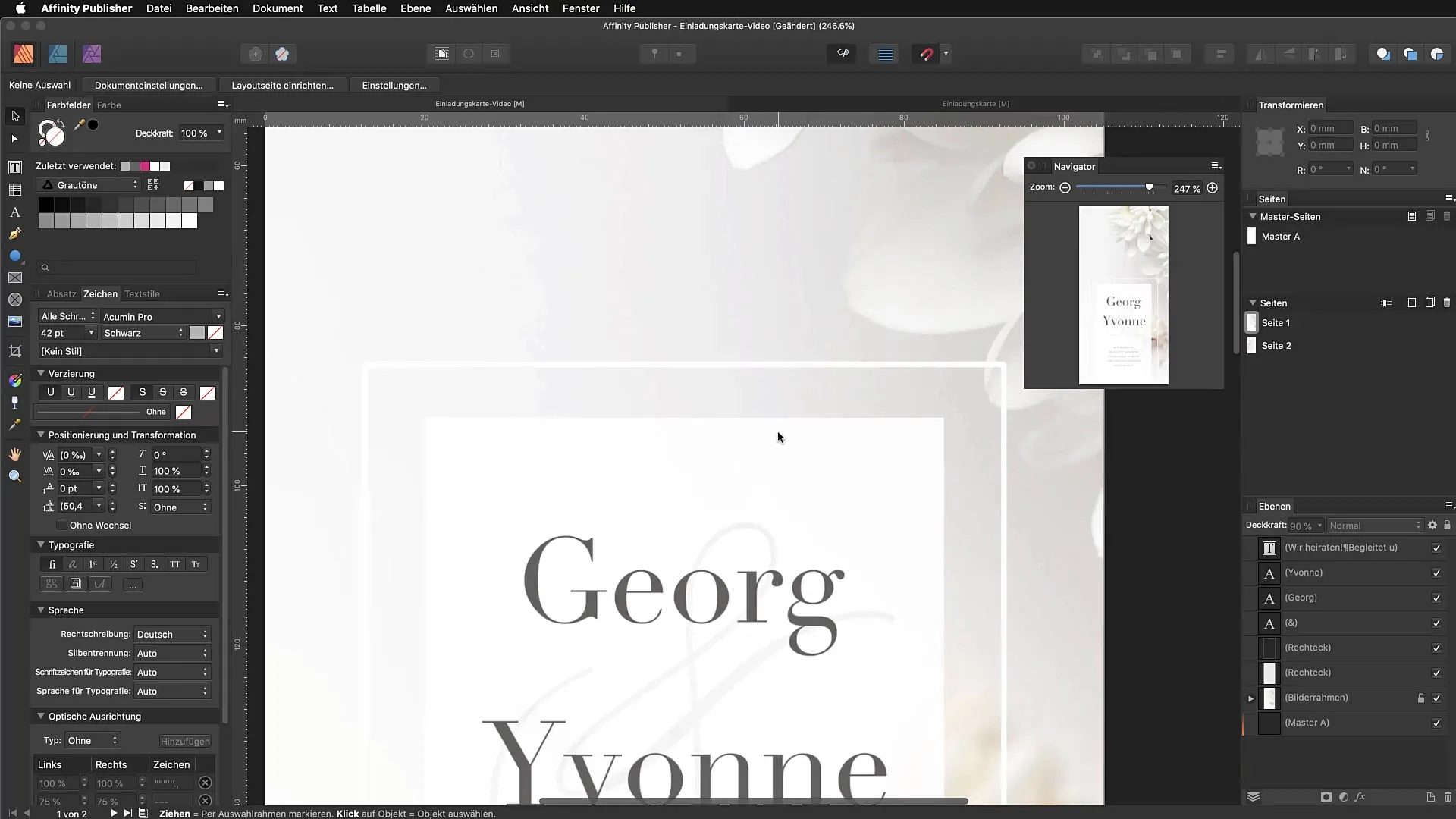Select the Transparency tool

tap(15, 402)
